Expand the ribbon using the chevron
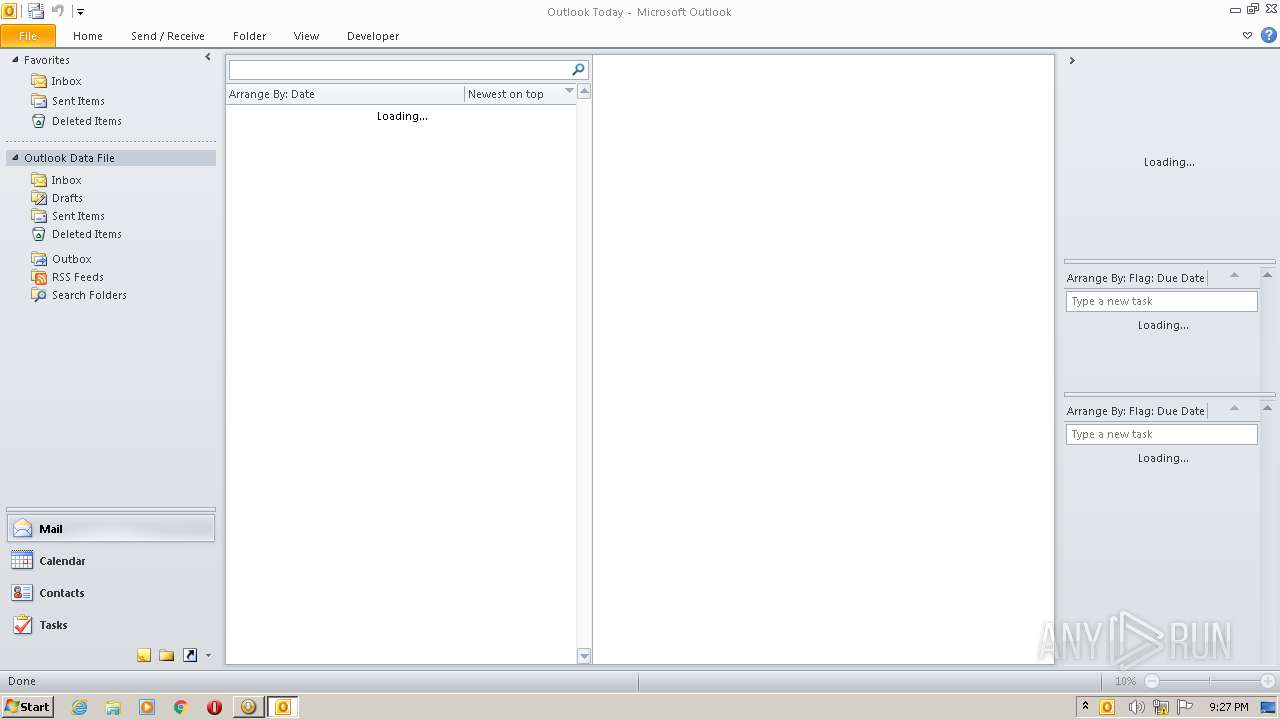The image size is (1280, 720). (1247, 36)
